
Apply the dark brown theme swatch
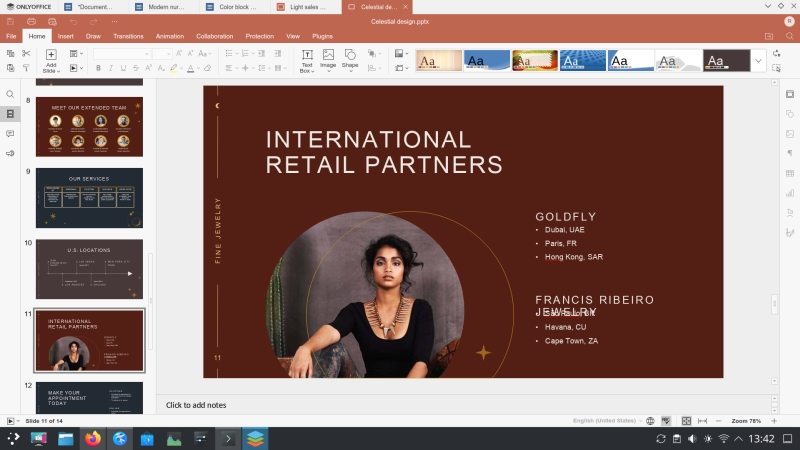pyautogui.click(x=727, y=61)
